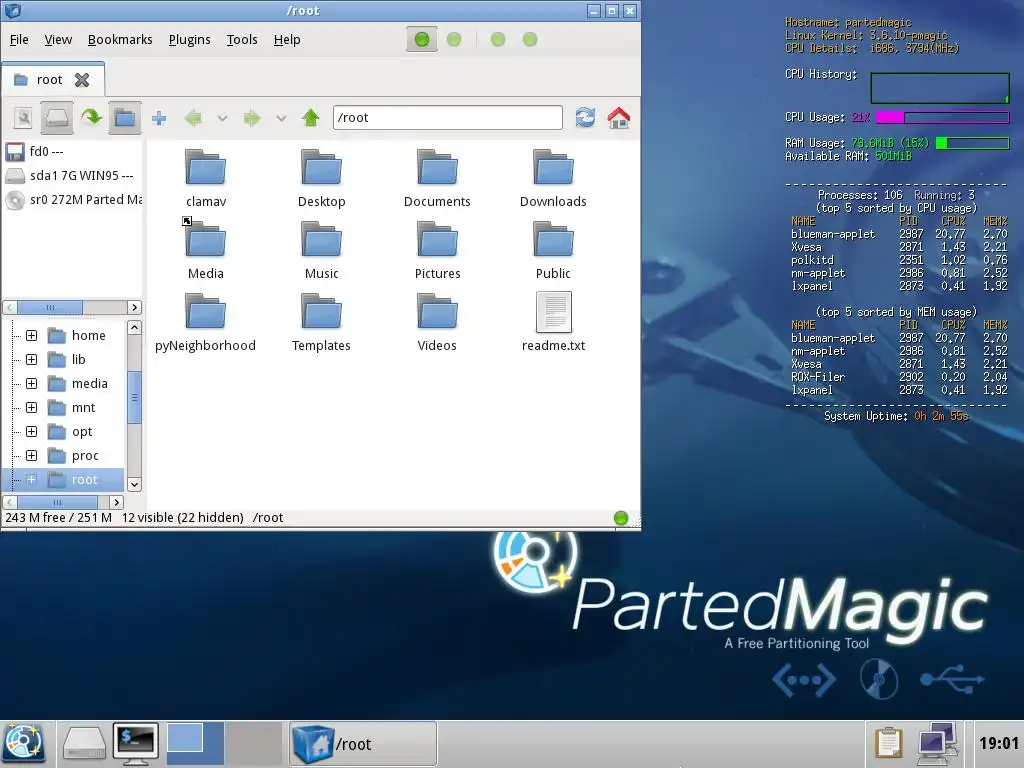The image size is (1024, 768).
Task: Click the directory tree vertical scrollbar thumb
Action: 135,397
